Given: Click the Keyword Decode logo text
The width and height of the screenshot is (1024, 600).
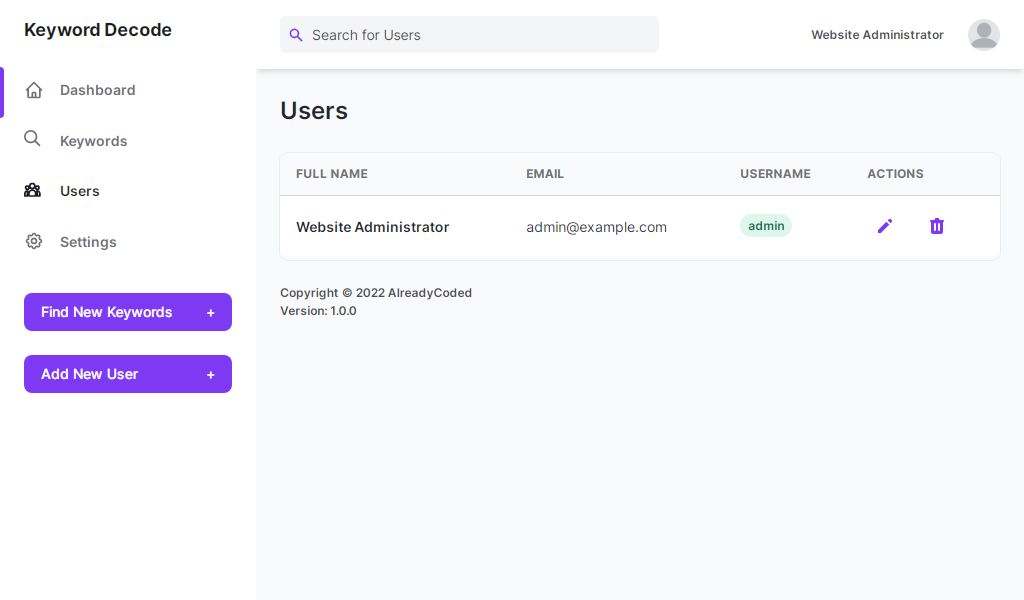Looking at the screenshot, I should pyautogui.click(x=98, y=30).
